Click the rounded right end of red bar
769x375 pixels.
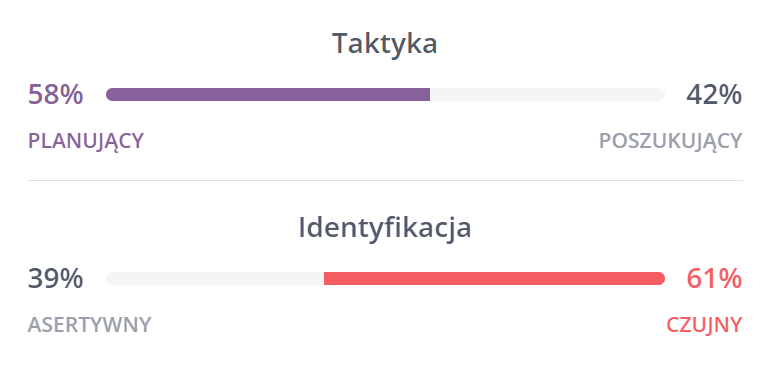coord(661,278)
